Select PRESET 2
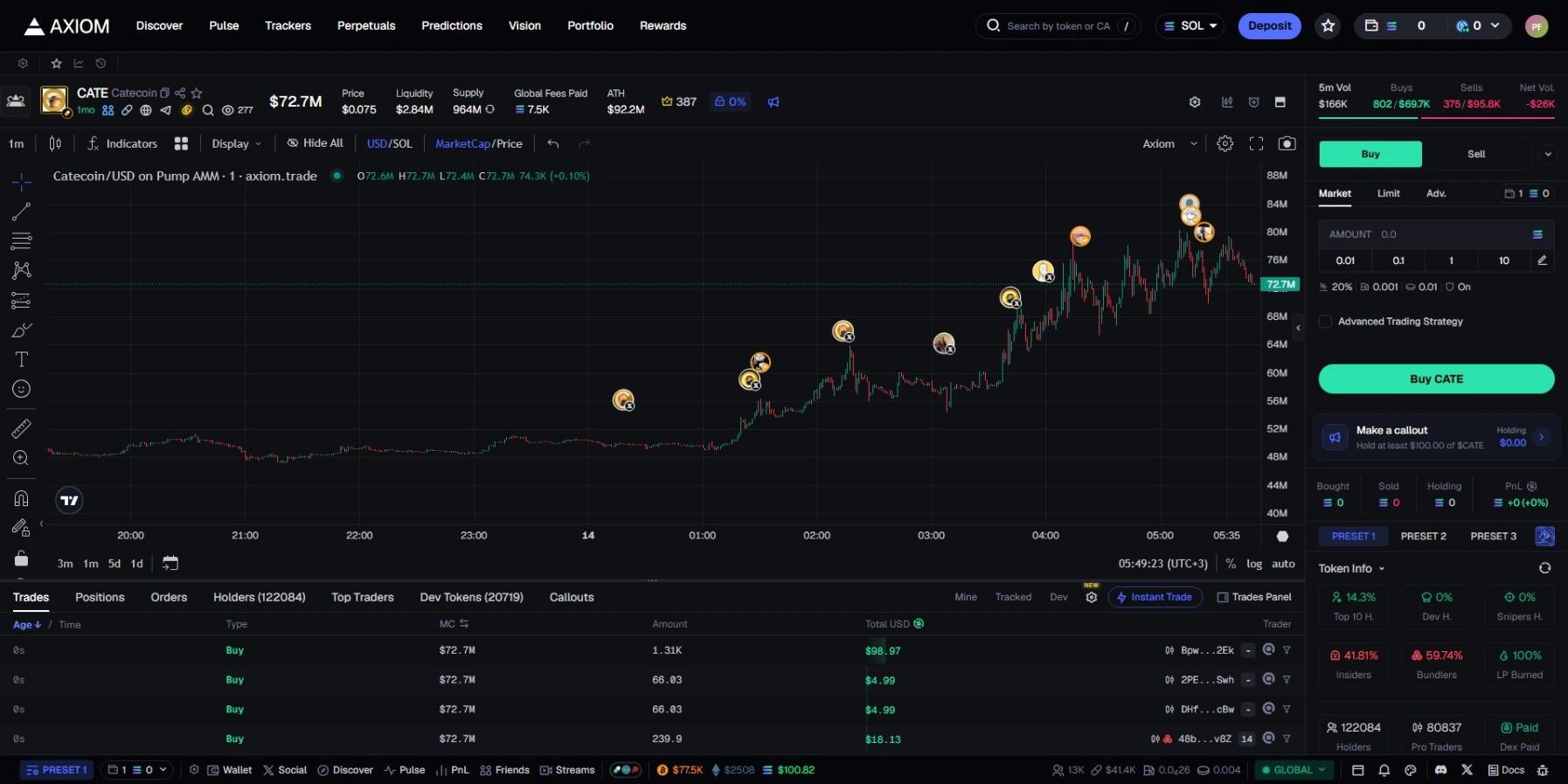The height and width of the screenshot is (784, 1568). (x=1423, y=536)
